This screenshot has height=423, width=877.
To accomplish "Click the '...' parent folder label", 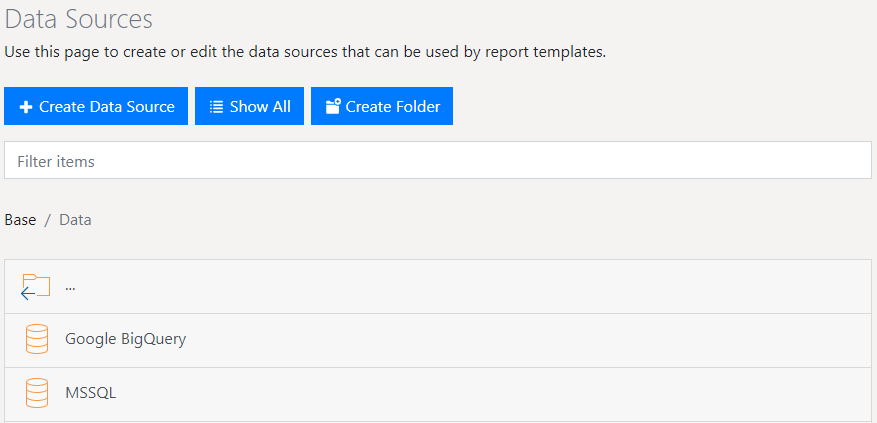I will point(70,286).
